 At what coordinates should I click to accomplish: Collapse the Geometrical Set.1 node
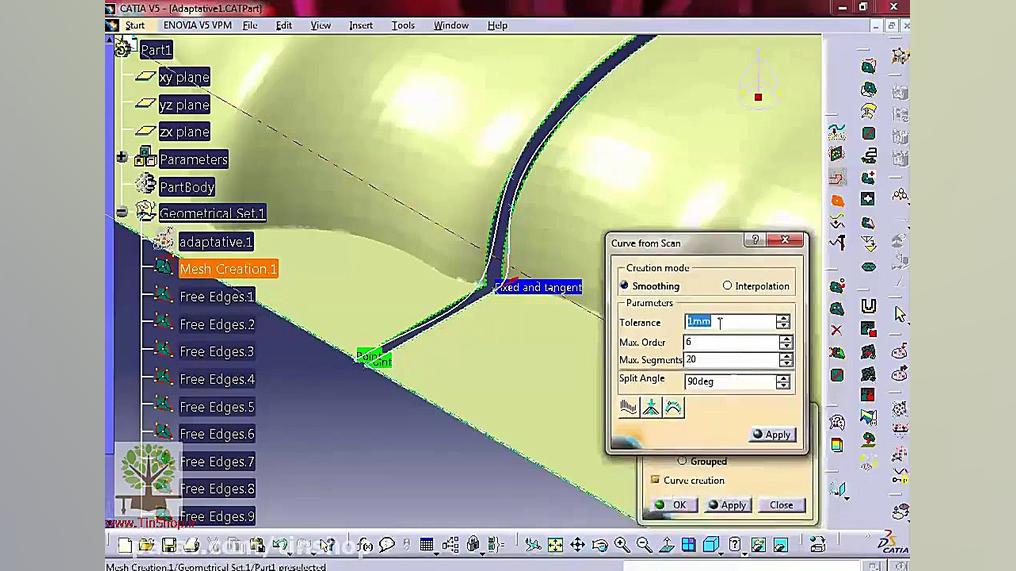point(122,212)
